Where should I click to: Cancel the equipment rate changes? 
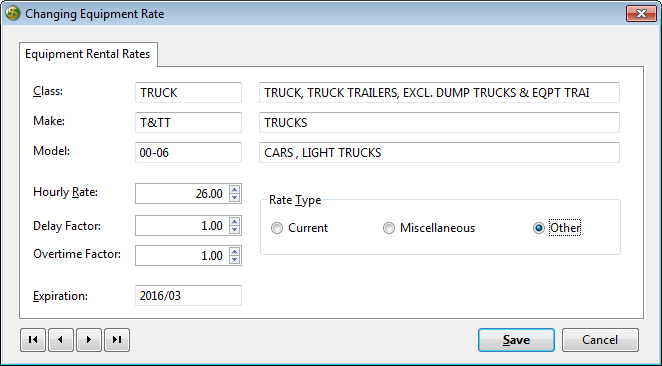point(600,340)
